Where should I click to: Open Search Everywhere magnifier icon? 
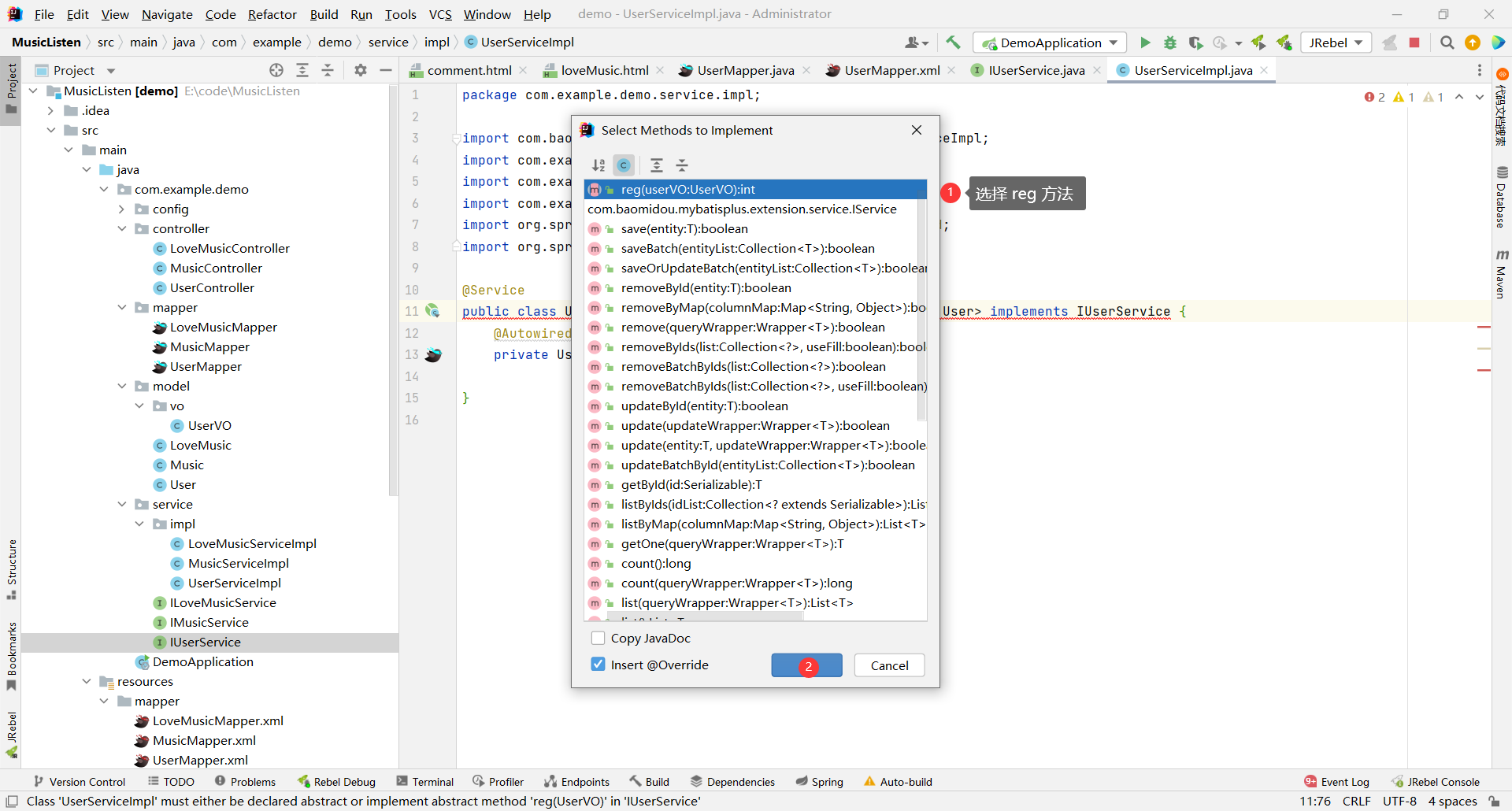(1447, 43)
